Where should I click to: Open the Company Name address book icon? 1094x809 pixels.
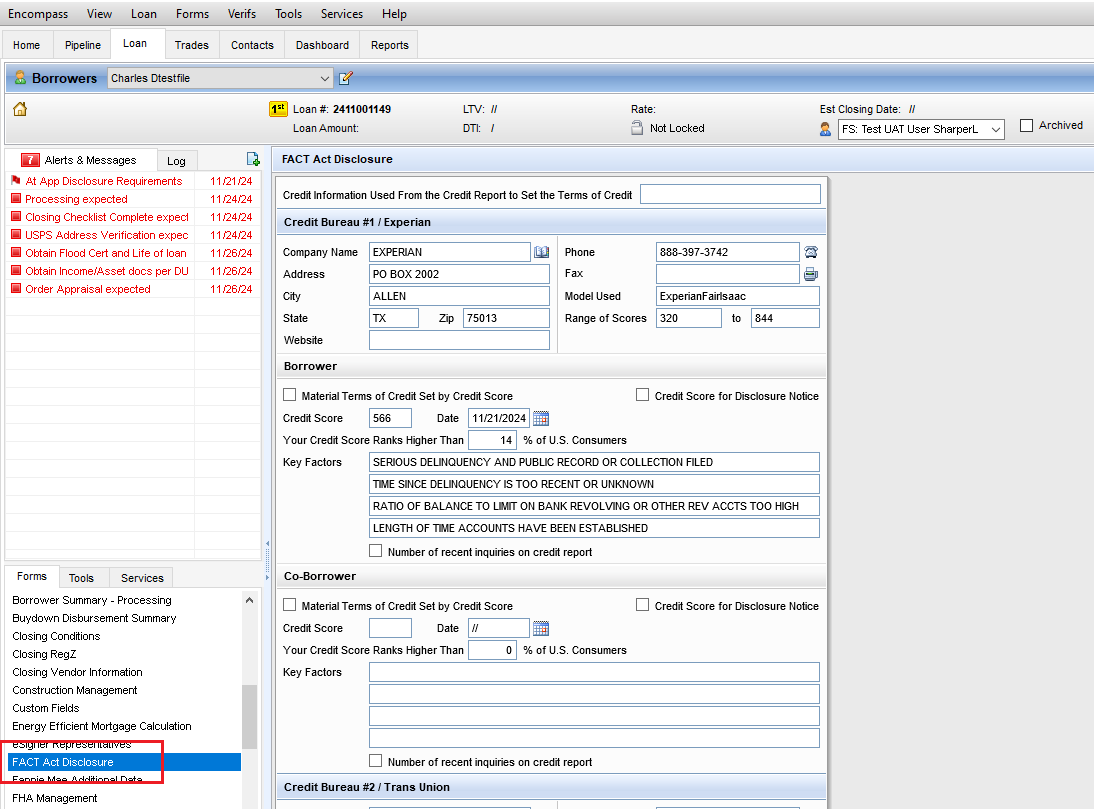tap(541, 252)
